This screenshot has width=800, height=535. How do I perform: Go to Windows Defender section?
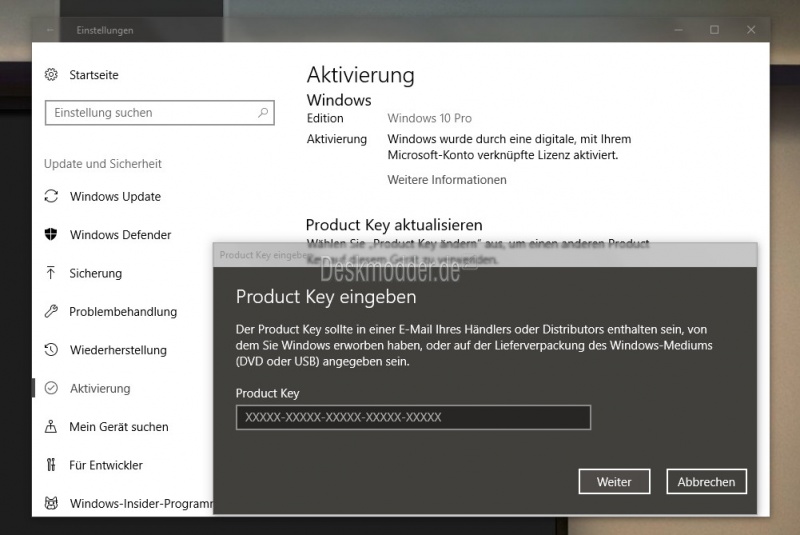[x=120, y=235]
